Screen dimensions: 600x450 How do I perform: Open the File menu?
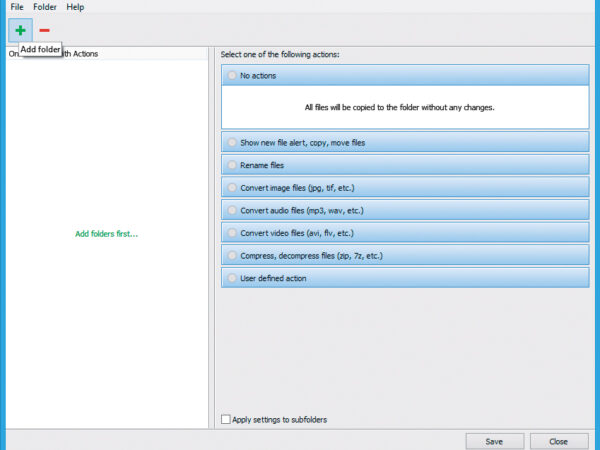(17, 7)
